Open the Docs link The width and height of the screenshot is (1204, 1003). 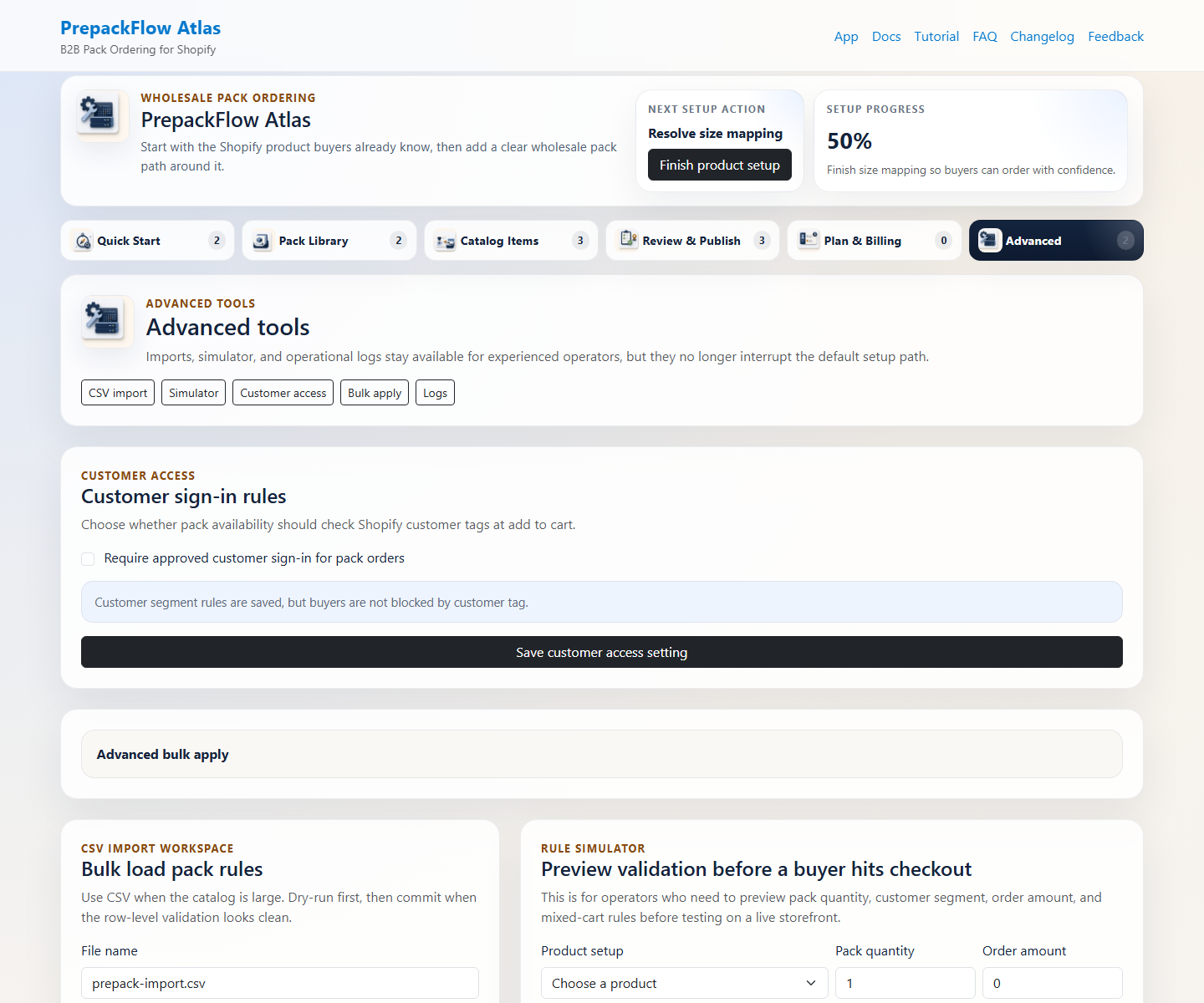click(886, 37)
